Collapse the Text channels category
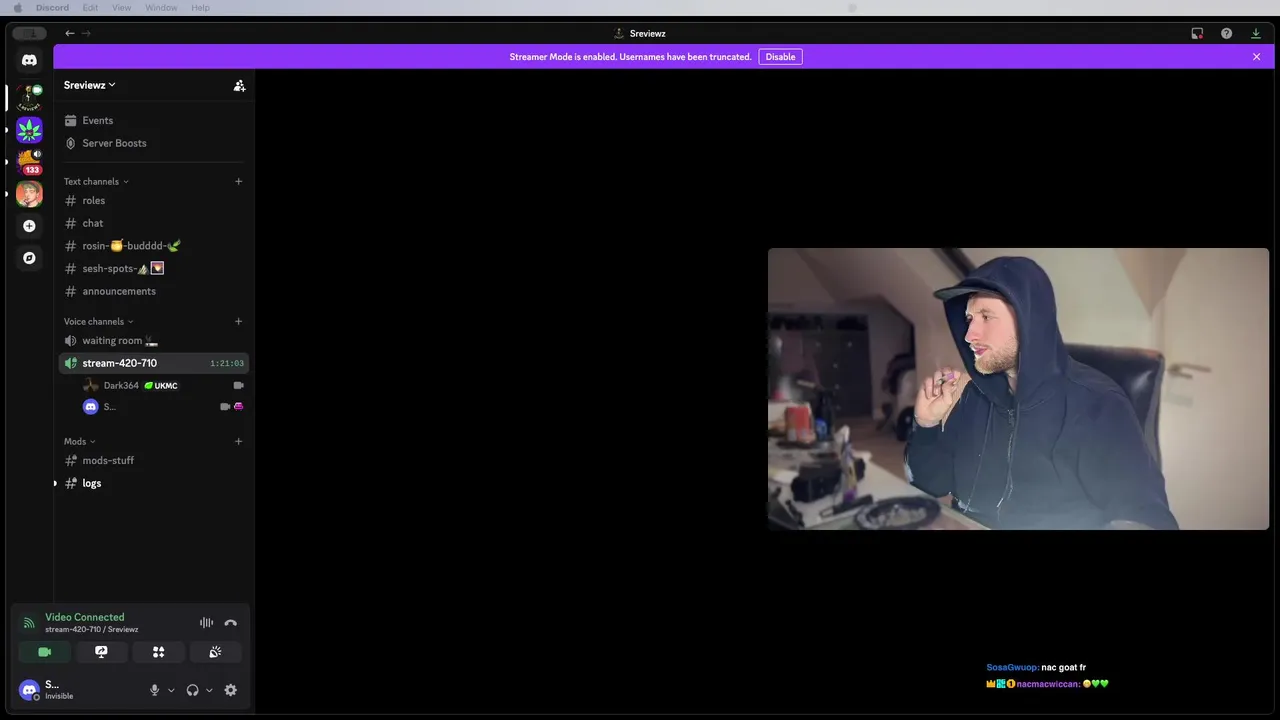 tap(96, 181)
